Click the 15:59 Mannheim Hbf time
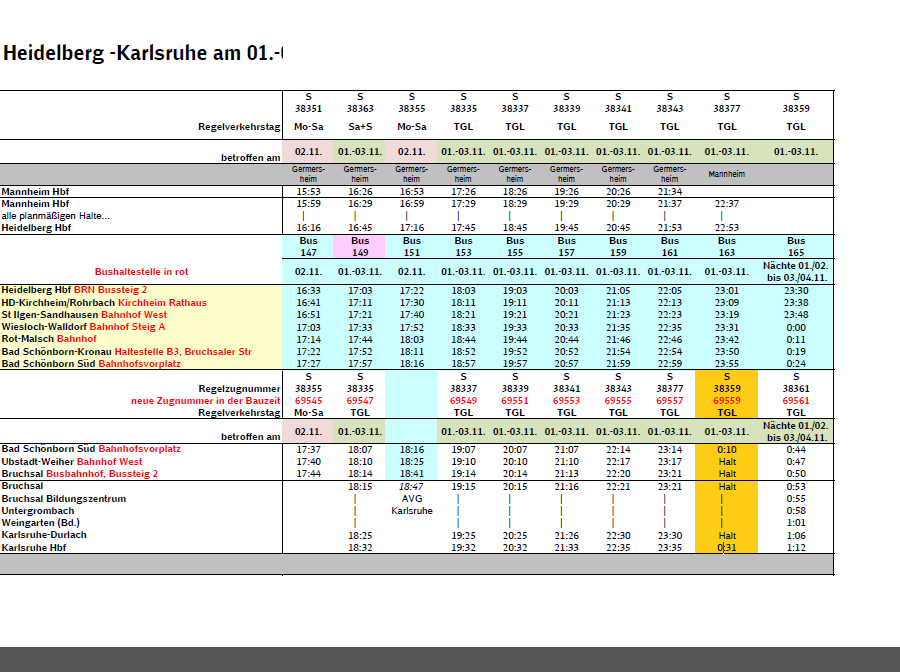The width and height of the screenshot is (900, 672). coord(308,204)
